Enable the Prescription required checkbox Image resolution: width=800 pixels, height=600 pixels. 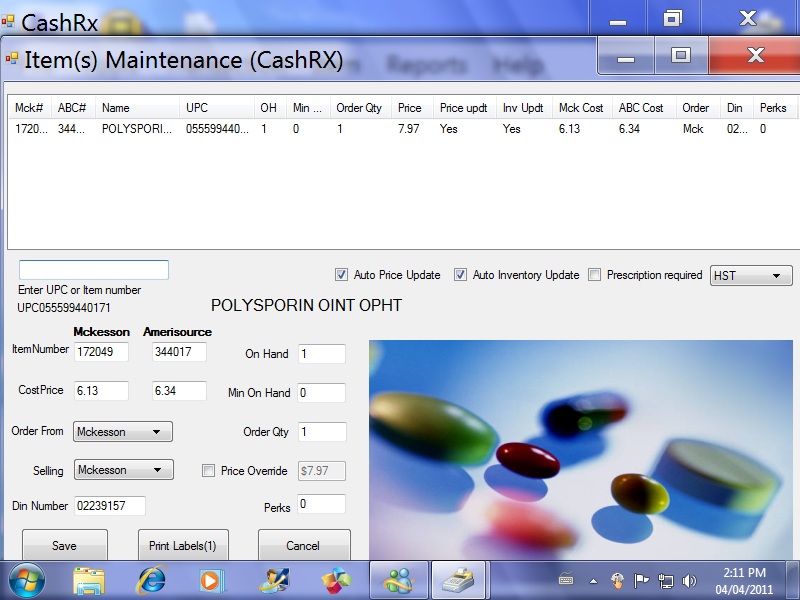[594, 274]
